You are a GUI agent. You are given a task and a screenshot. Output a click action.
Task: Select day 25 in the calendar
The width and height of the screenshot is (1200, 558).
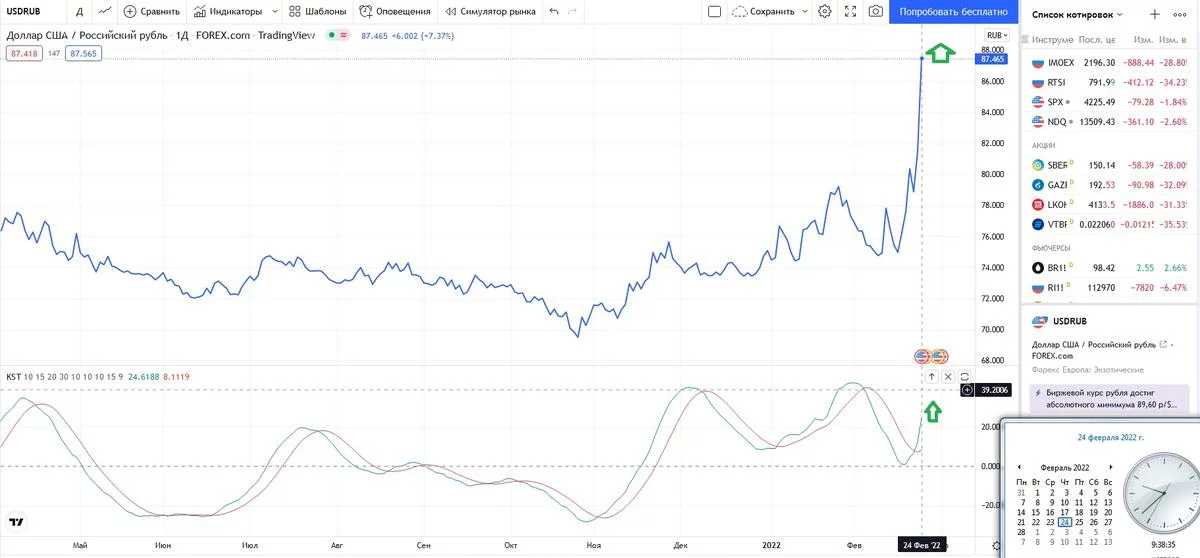pyautogui.click(x=1079, y=522)
